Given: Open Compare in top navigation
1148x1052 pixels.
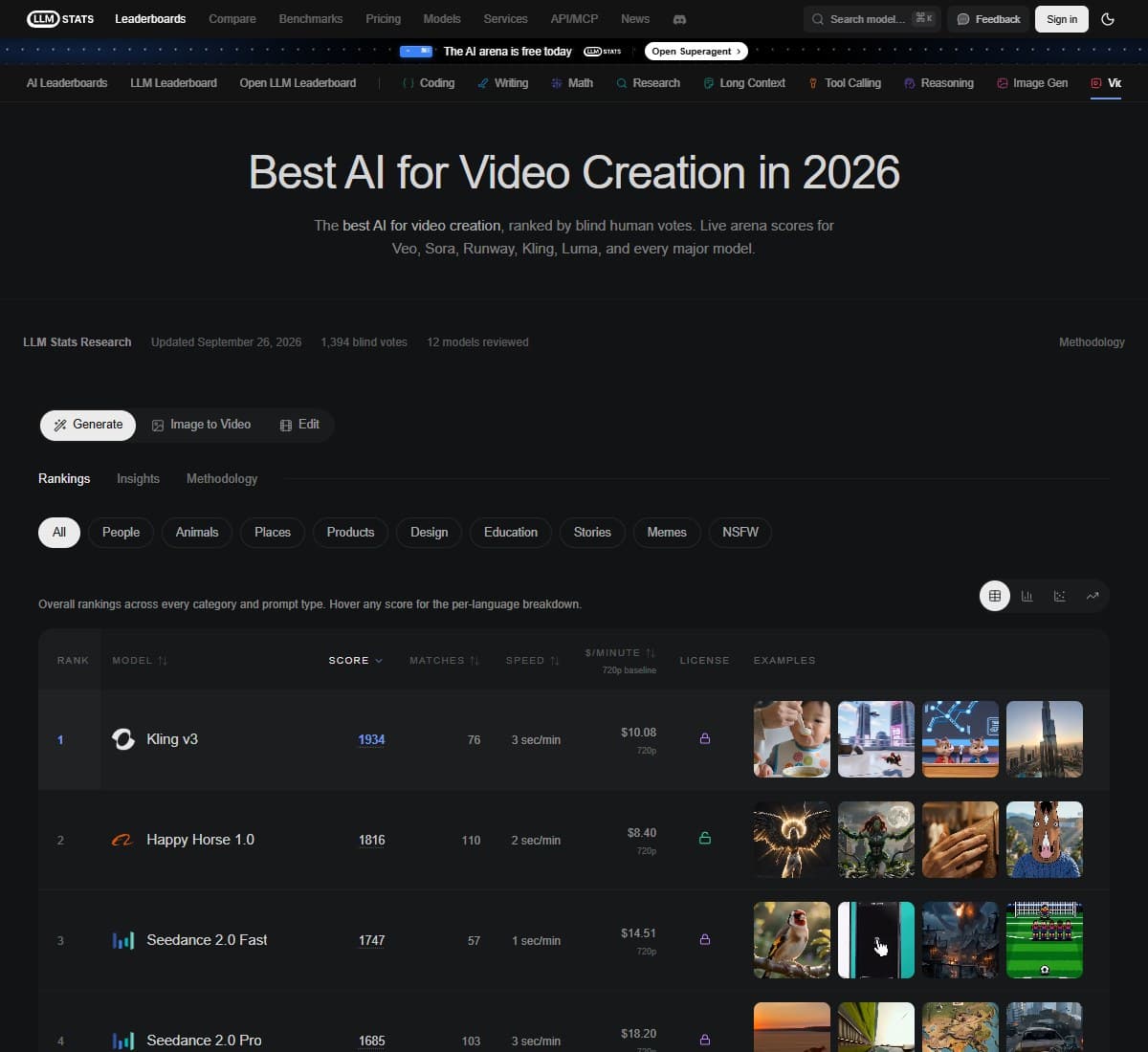Looking at the screenshot, I should click(x=232, y=19).
